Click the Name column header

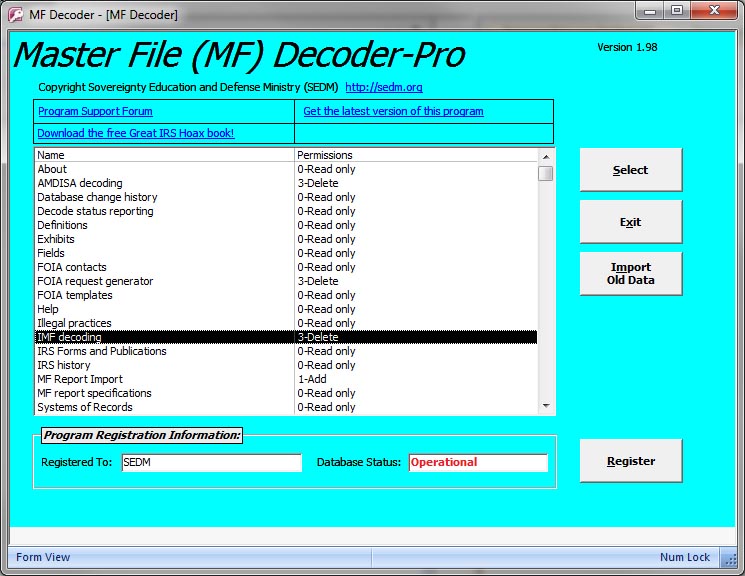pos(164,155)
